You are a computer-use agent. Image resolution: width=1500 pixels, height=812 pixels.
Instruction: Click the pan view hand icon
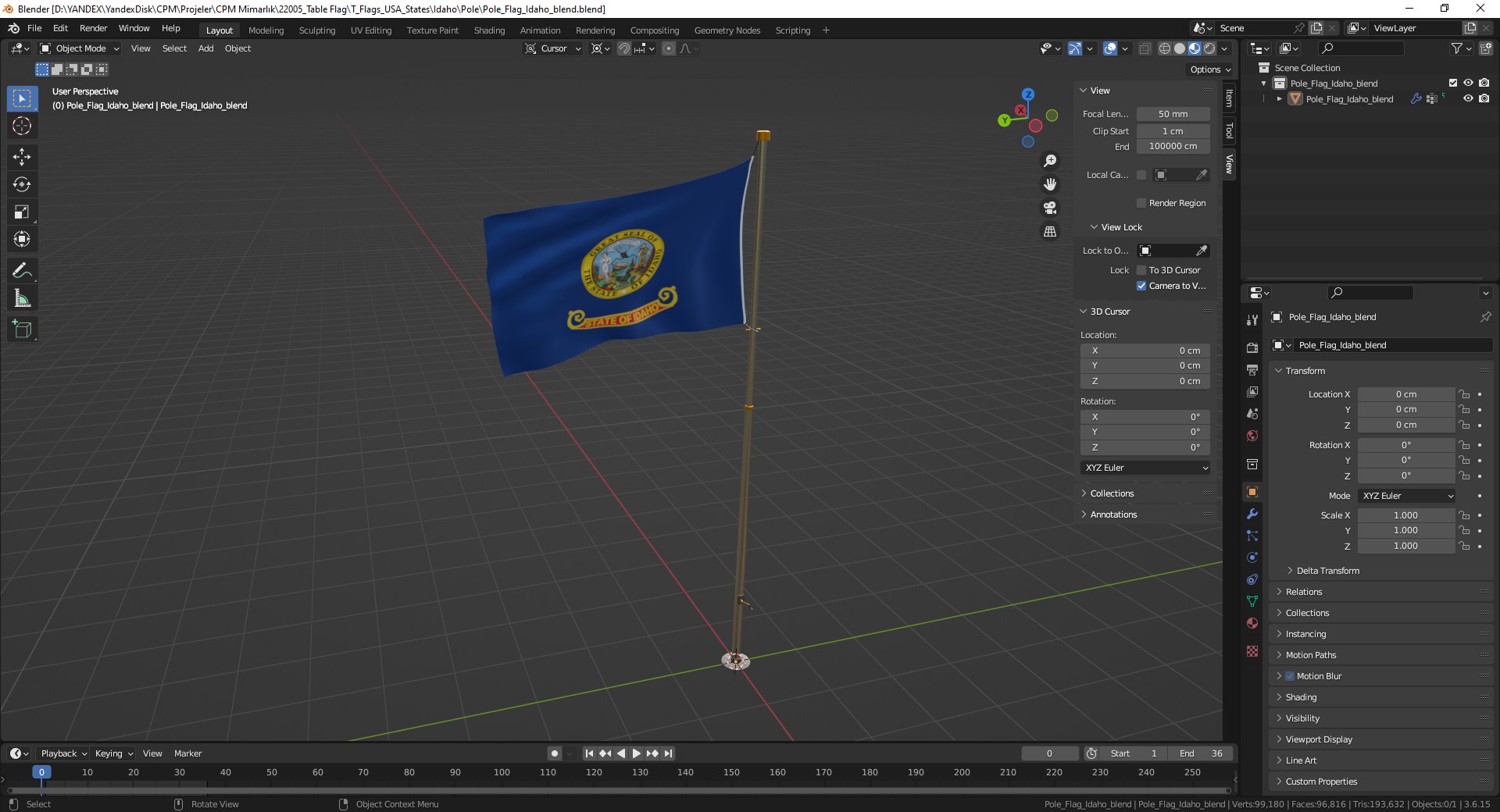1050,184
